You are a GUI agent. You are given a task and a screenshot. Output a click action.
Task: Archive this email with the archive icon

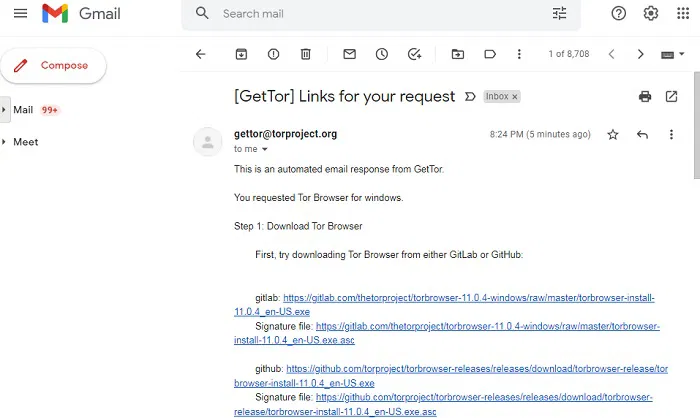click(x=241, y=54)
